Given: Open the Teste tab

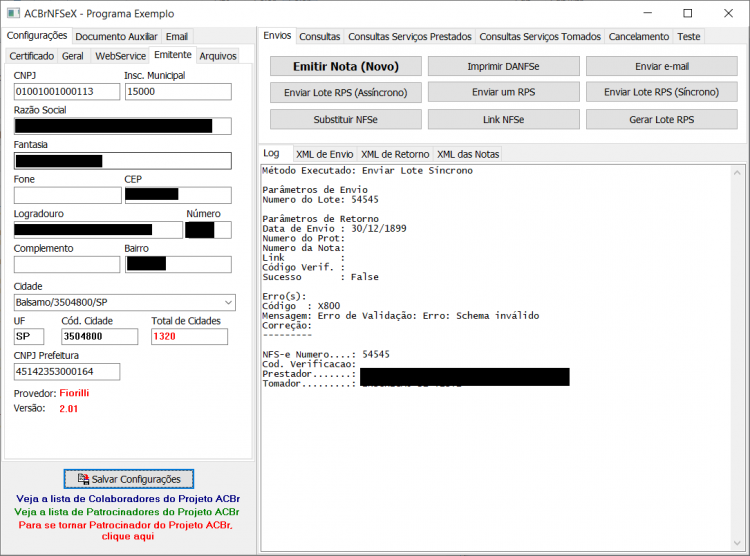Looking at the screenshot, I should click(688, 36).
